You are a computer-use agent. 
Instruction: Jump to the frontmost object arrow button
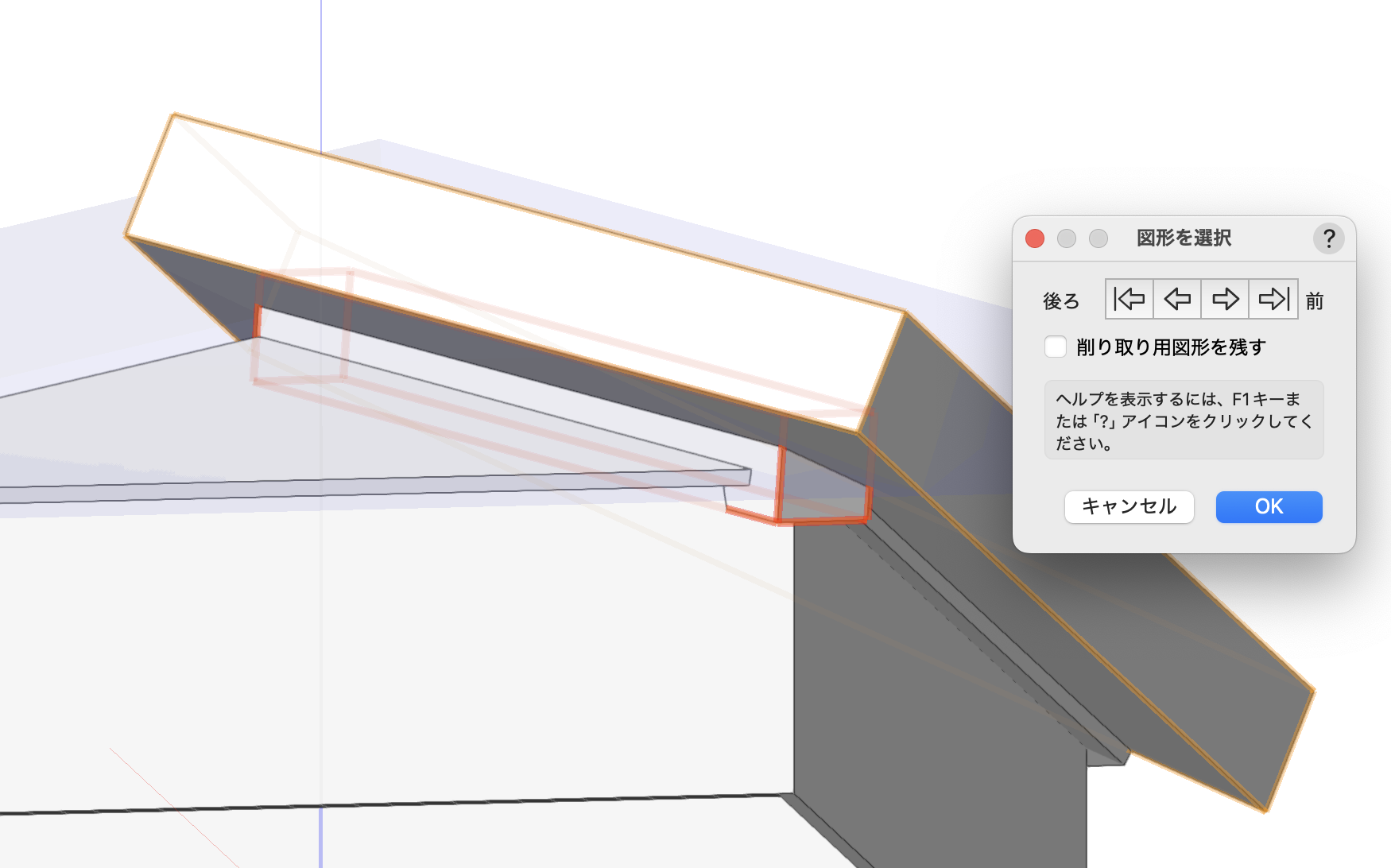click(1273, 299)
